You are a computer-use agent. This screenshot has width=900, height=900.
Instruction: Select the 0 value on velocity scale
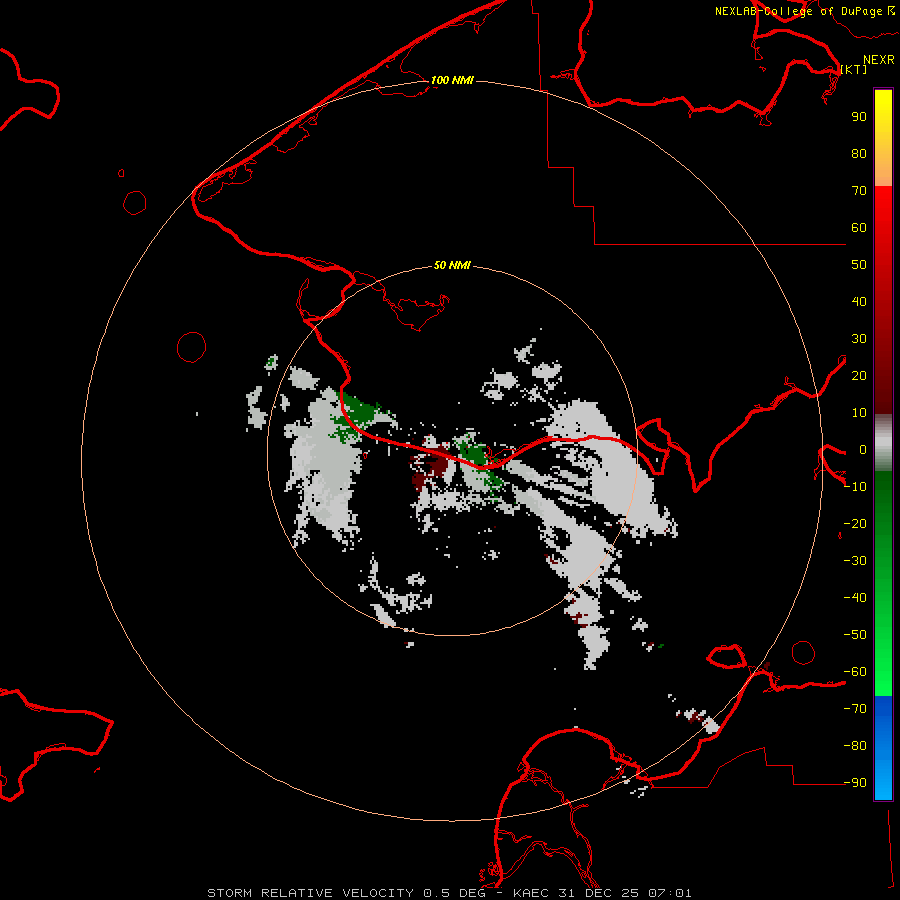863,450
